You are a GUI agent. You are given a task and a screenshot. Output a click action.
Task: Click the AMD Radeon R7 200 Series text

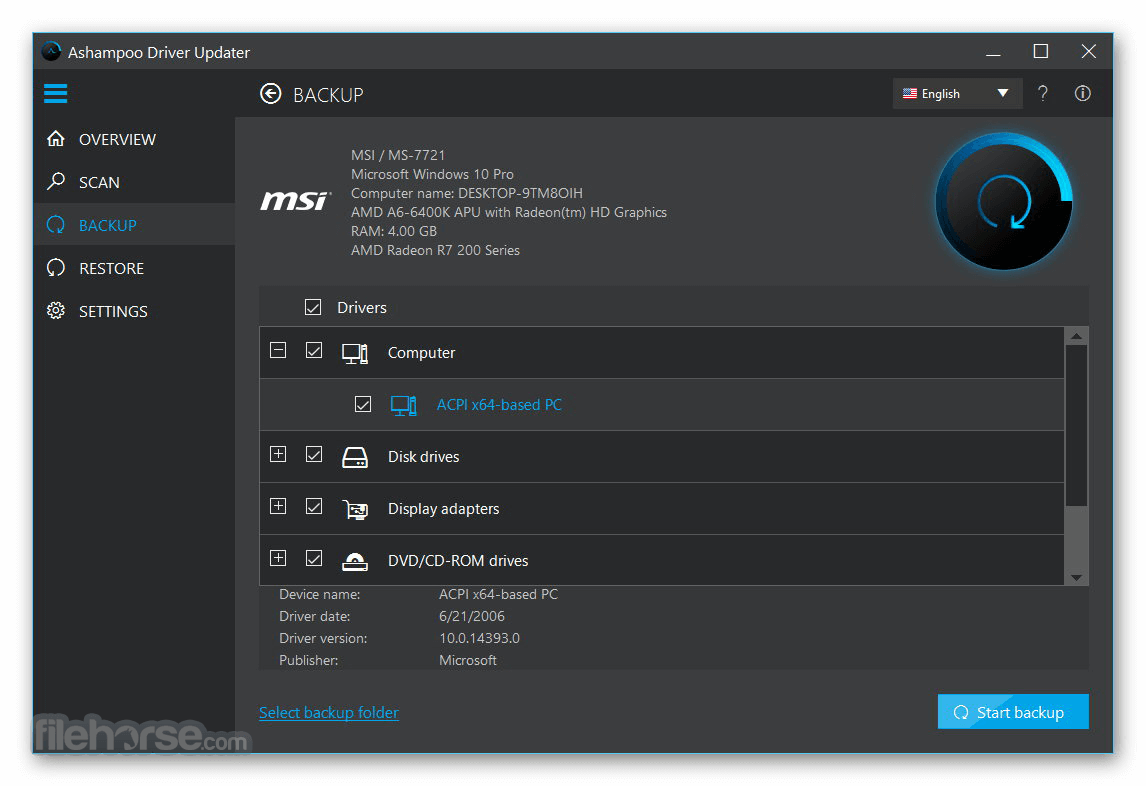coord(436,250)
